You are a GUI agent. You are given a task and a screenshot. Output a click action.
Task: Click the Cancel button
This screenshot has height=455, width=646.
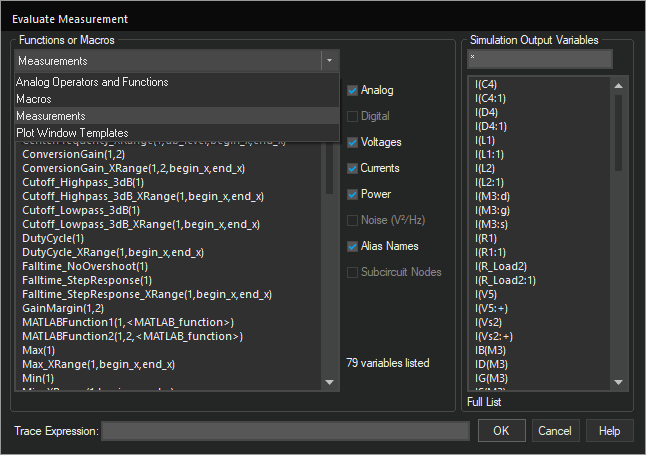pyautogui.click(x=555, y=431)
